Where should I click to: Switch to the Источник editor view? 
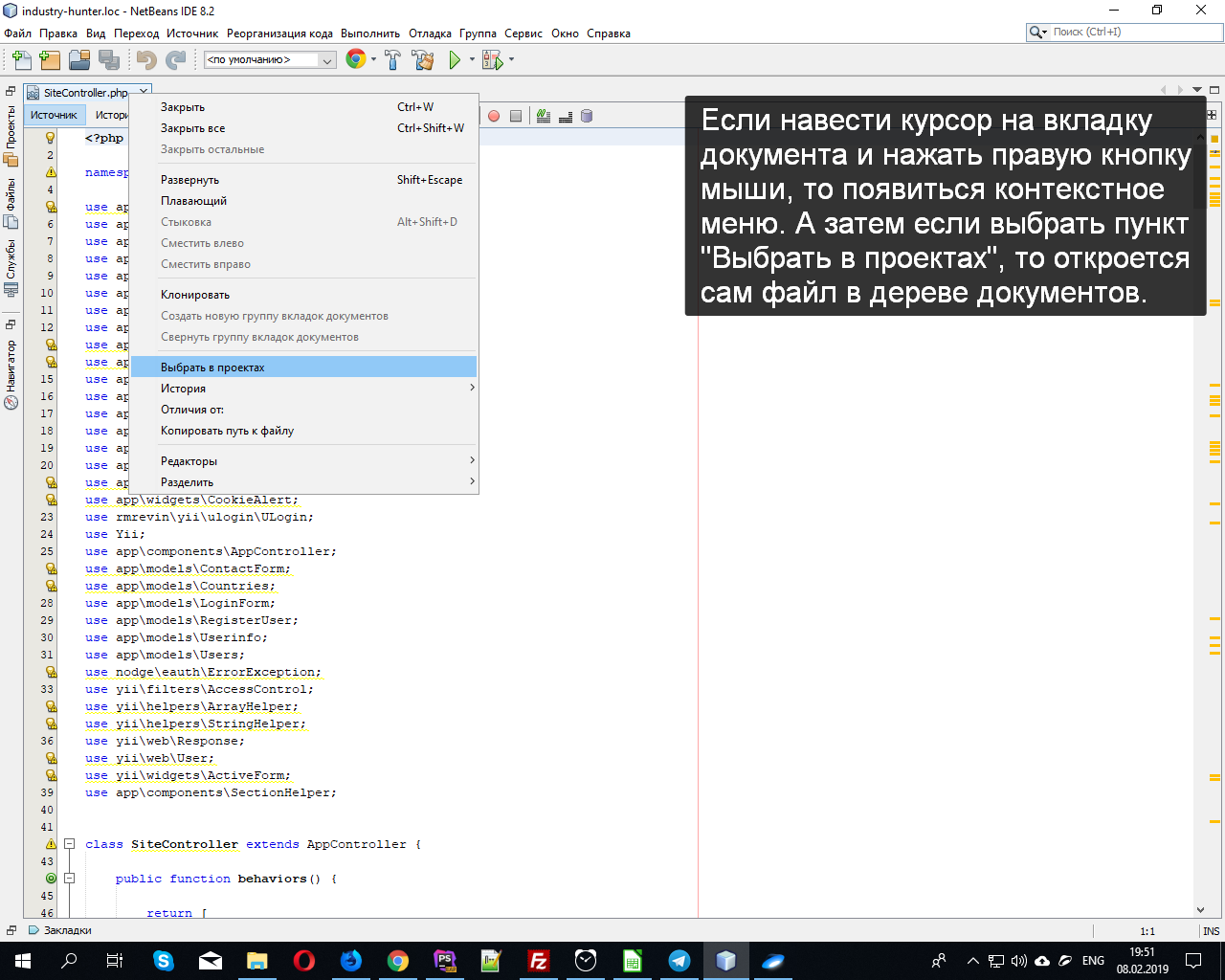coord(54,115)
